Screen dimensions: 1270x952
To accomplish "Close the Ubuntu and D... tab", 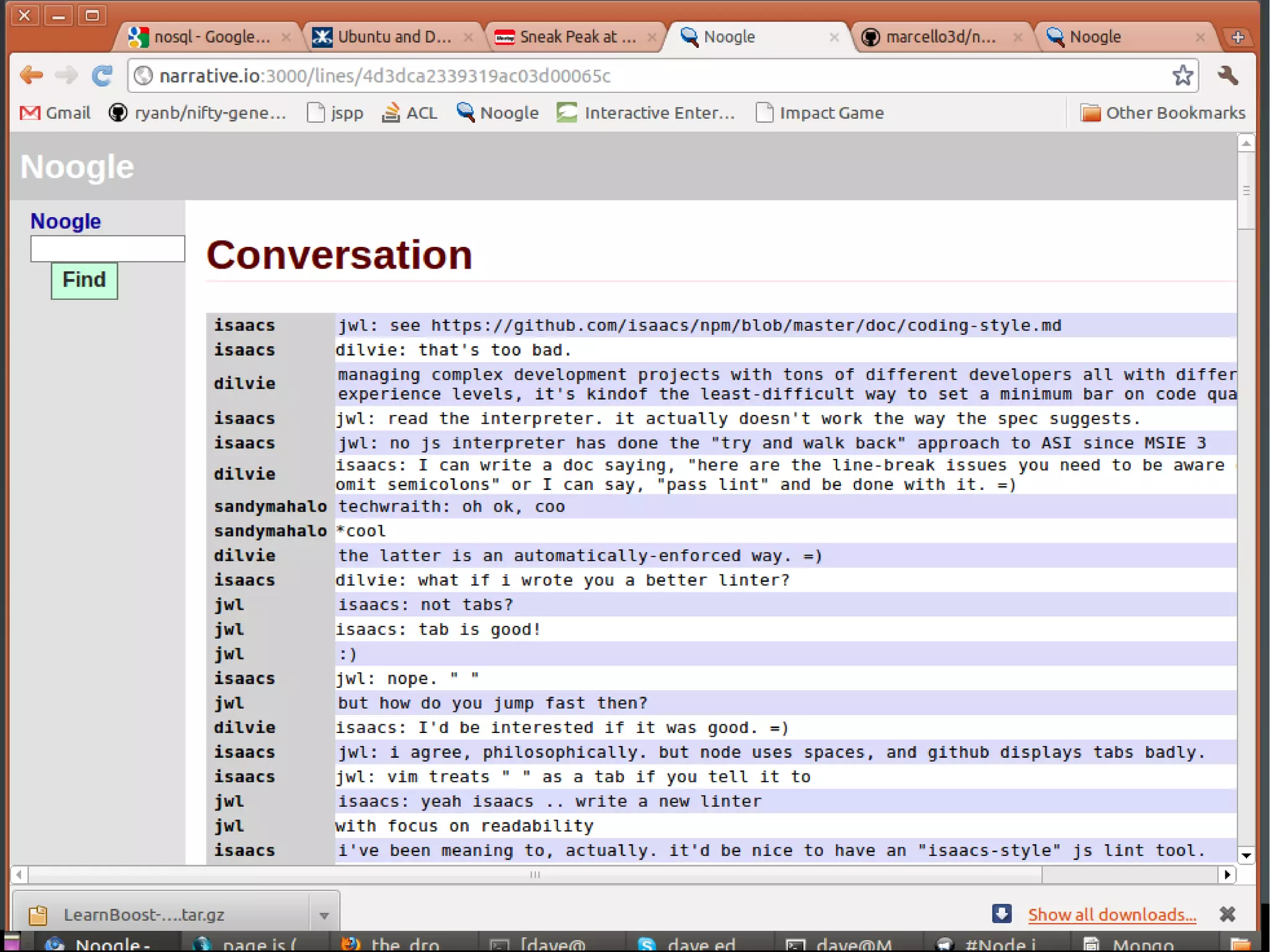I will pyautogui.click(x=469, y=37).
